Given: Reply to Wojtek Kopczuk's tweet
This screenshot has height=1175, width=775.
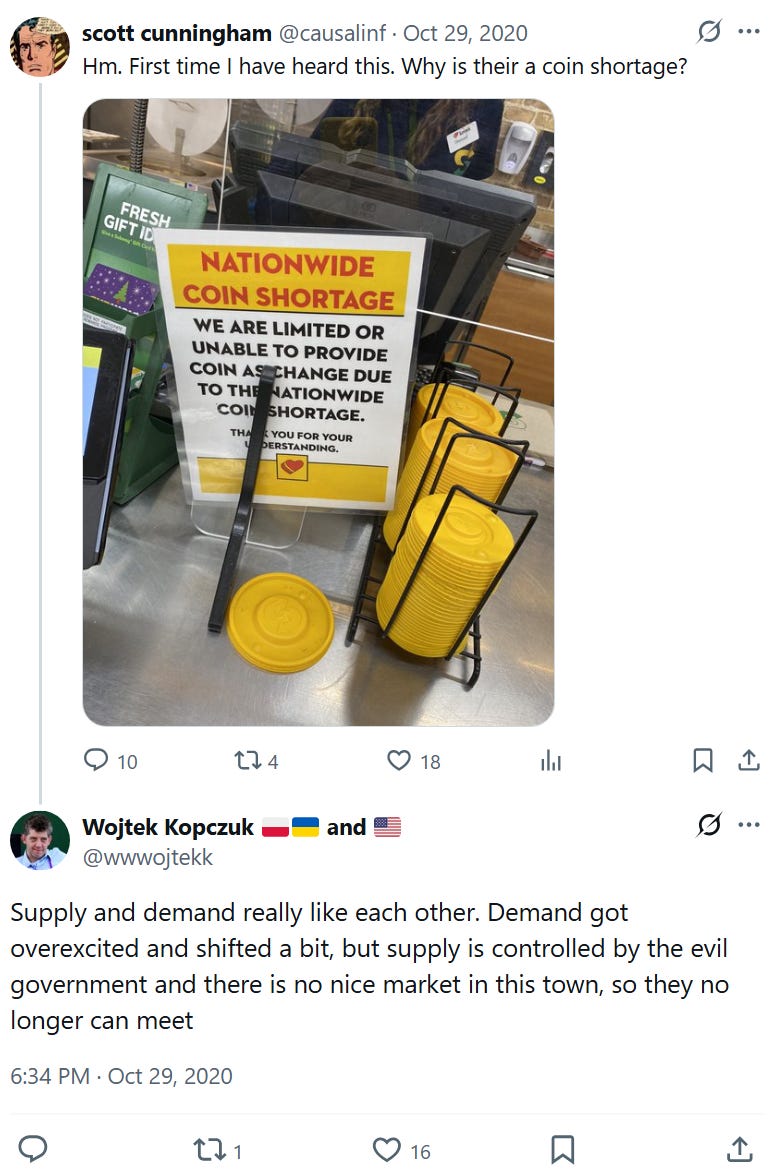Looking at the screenshot, I should tap(32, 1149).
